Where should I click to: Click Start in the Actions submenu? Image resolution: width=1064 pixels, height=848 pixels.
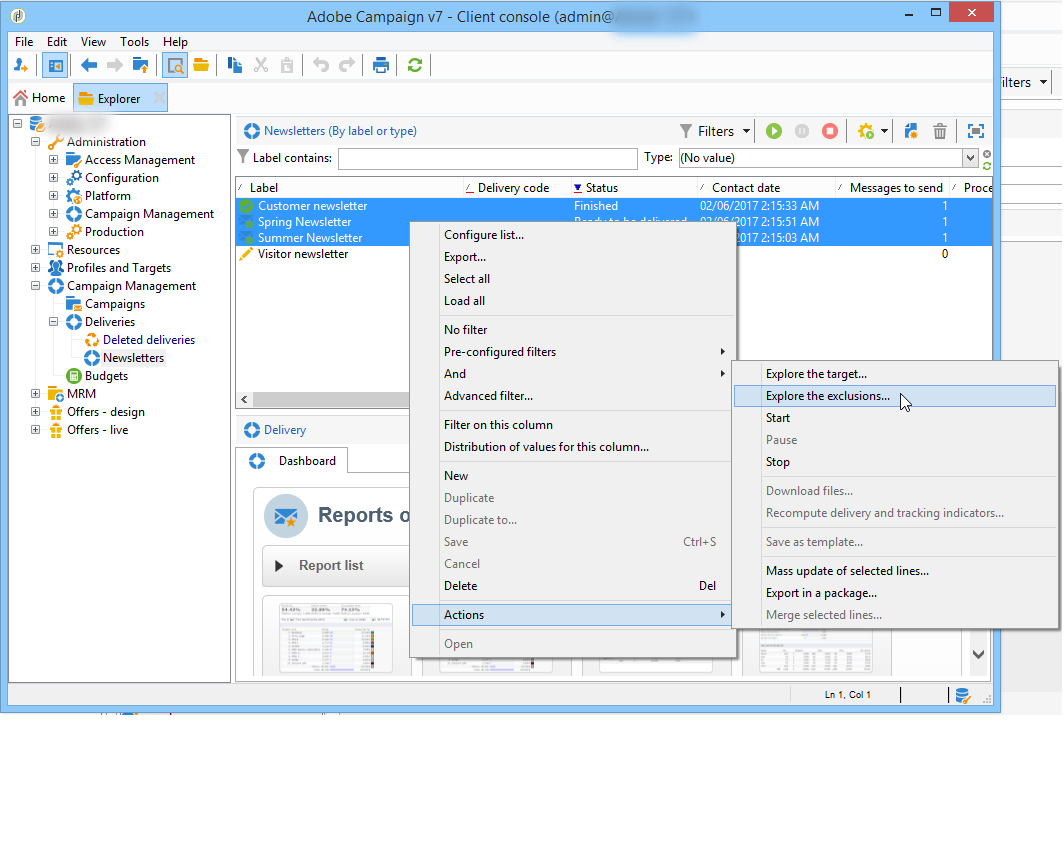(x=894, y=418)
